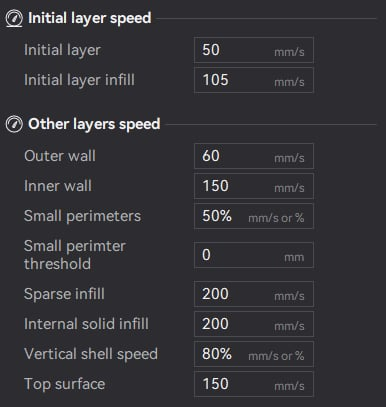Screen dimensions: 386x407
Task: Click the Initial layer speed gauge icon
Action: (14, 18)
